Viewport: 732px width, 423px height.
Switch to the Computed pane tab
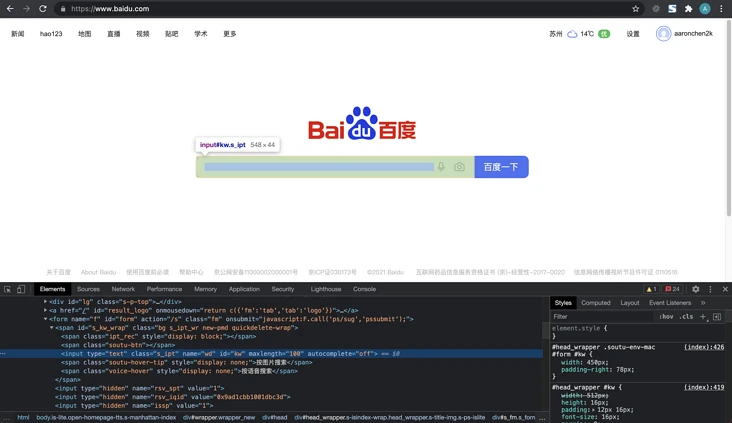click(596, 303)
